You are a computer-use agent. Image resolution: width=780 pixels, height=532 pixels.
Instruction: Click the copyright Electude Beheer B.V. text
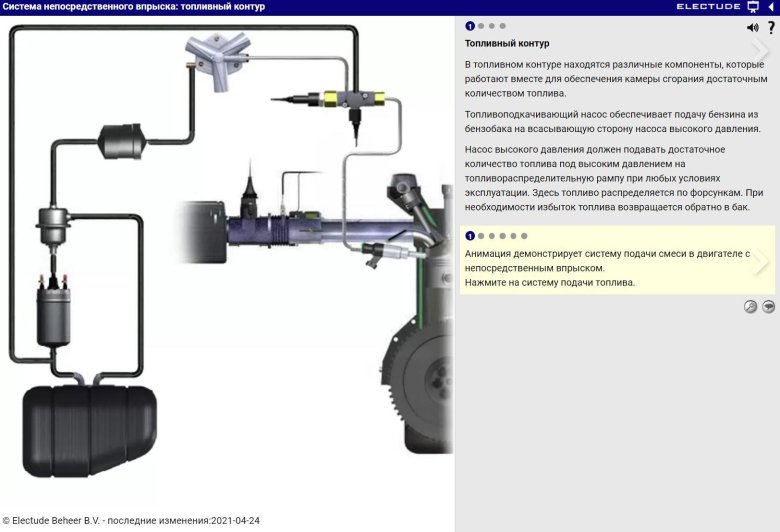click(x=131, y=521)
